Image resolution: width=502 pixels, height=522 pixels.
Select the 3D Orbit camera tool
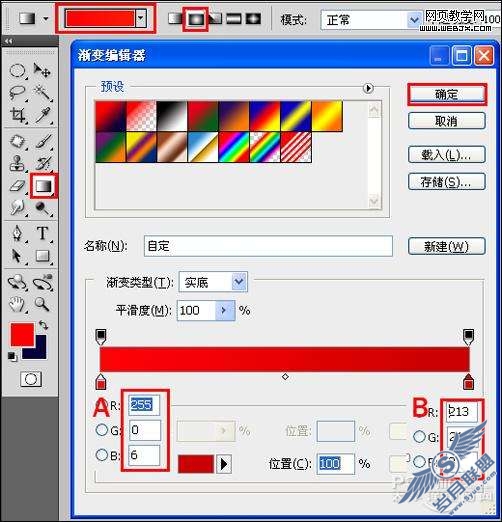point(43,282)
